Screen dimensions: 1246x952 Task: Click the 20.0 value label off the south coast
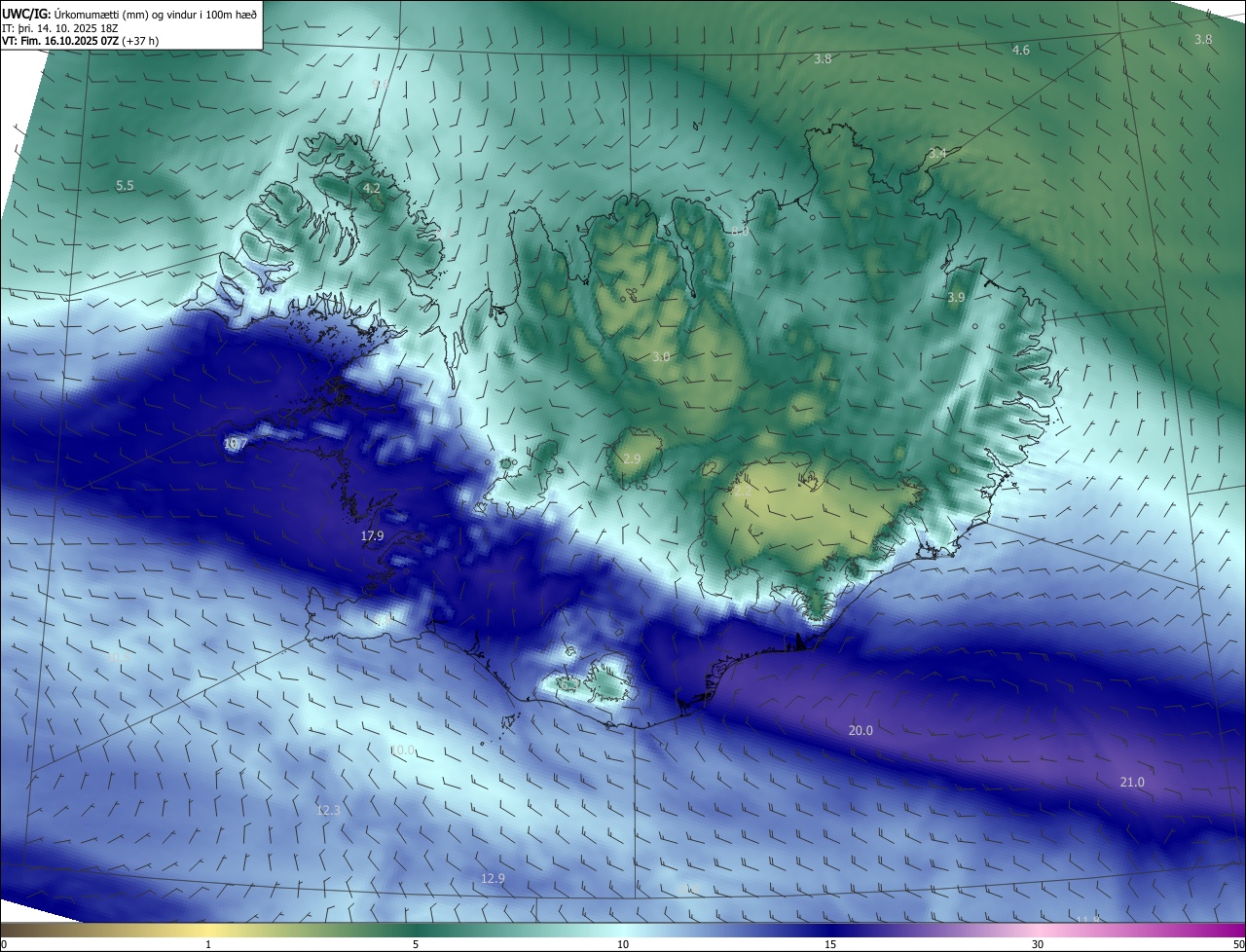click(861, 730)
